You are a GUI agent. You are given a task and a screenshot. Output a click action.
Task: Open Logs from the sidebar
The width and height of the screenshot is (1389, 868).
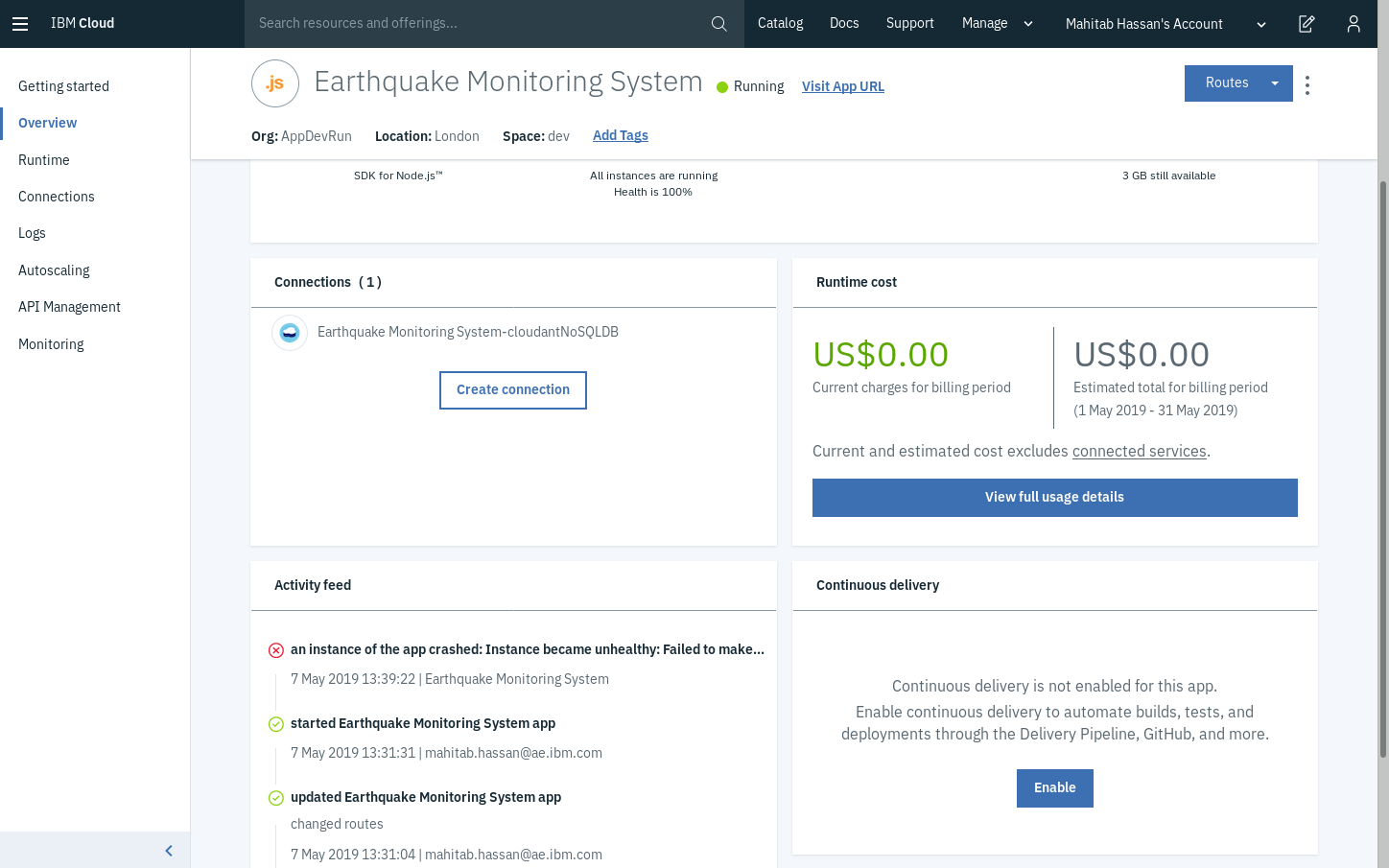32,233
